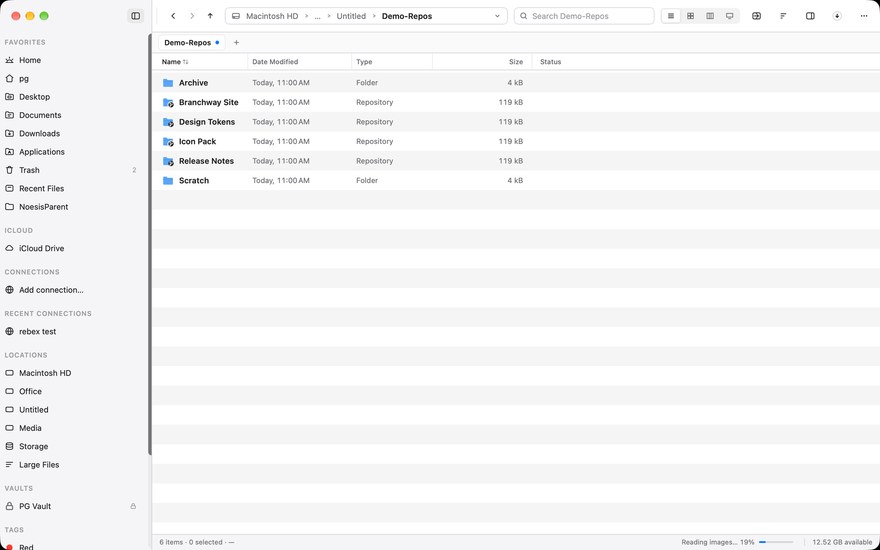Select the Design Tokens repository icon
The height and width of the screenshot is (550, 880).
click(168, 122)
